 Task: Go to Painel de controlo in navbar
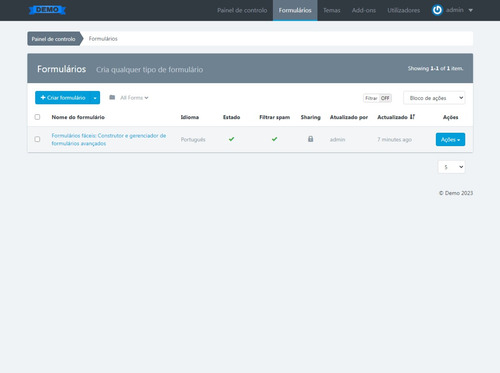242,10
